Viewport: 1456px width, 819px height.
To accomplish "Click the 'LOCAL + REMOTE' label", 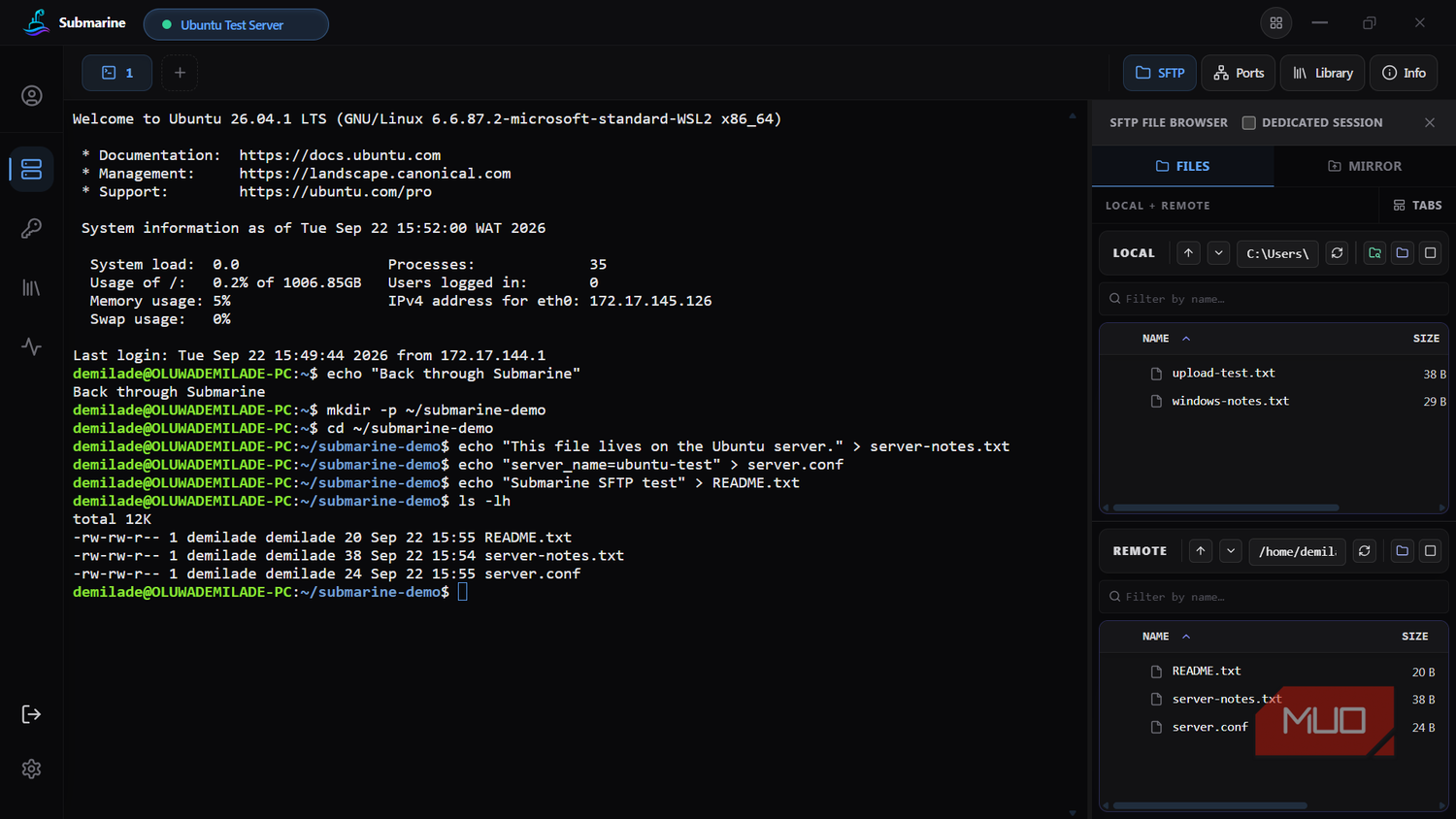I will click(1157, 206).
